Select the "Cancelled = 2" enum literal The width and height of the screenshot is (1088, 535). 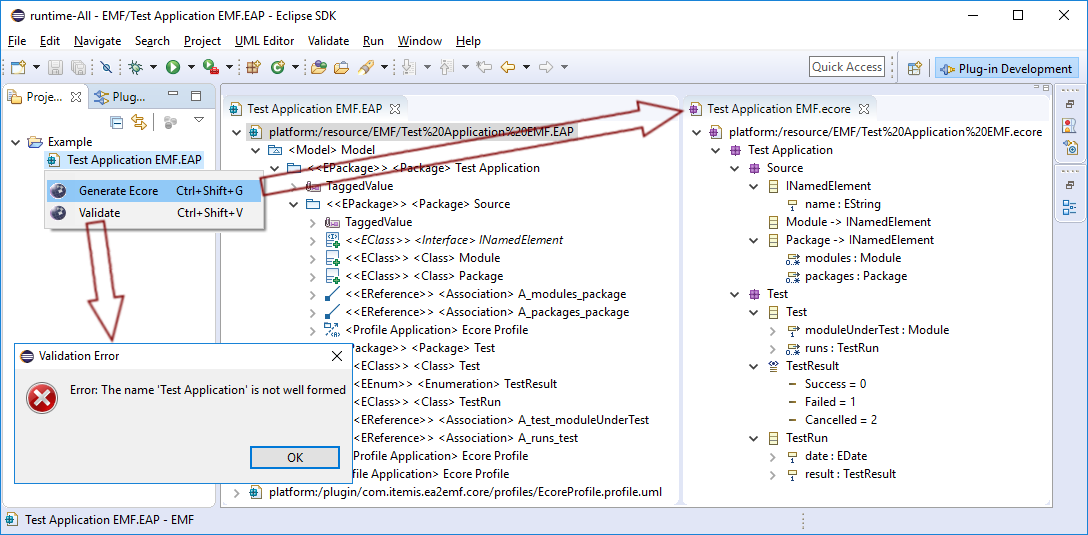pyautogui.click(x=831, y=421)
